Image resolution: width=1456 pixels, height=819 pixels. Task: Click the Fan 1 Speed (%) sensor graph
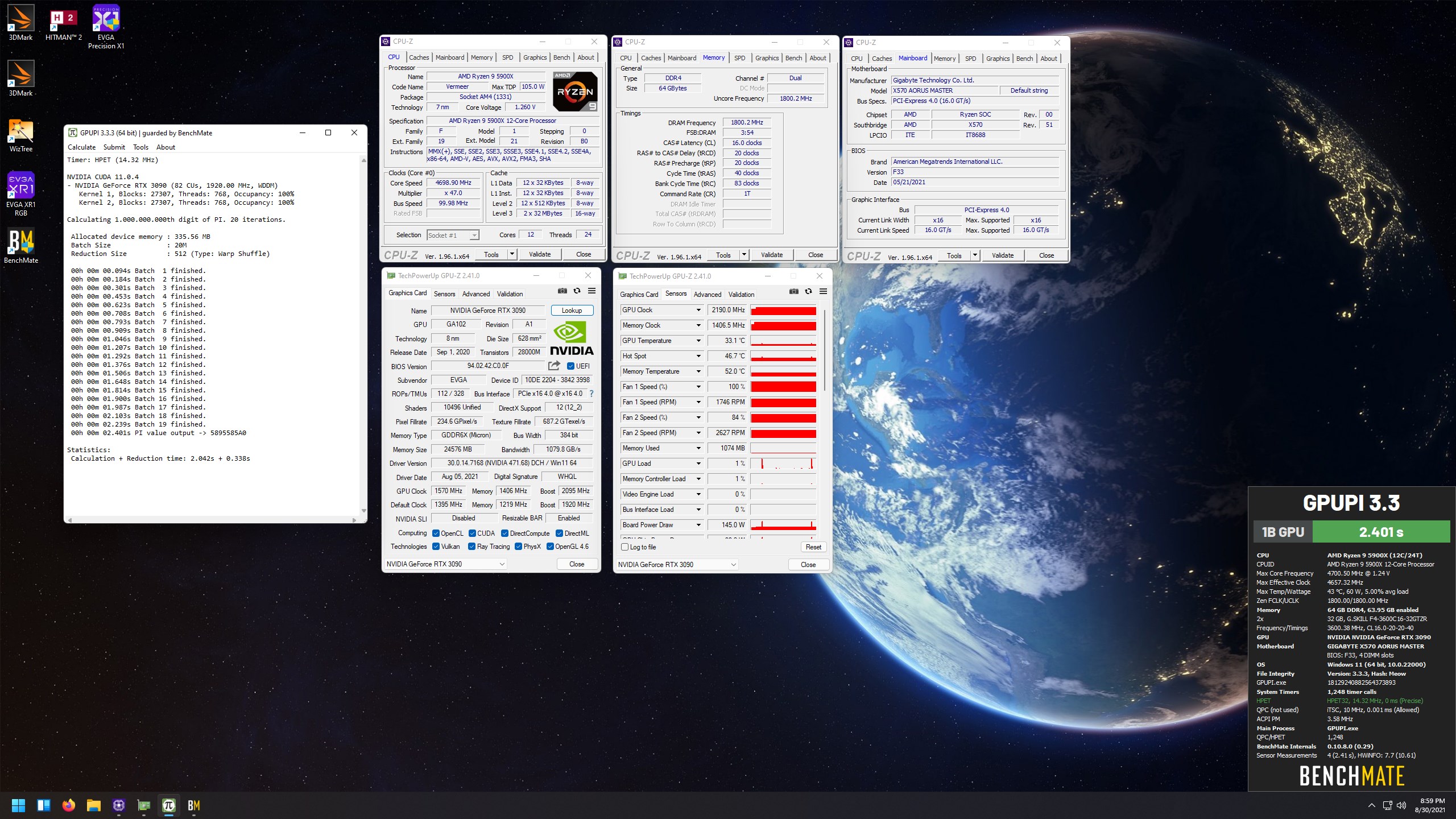(783, 387)
